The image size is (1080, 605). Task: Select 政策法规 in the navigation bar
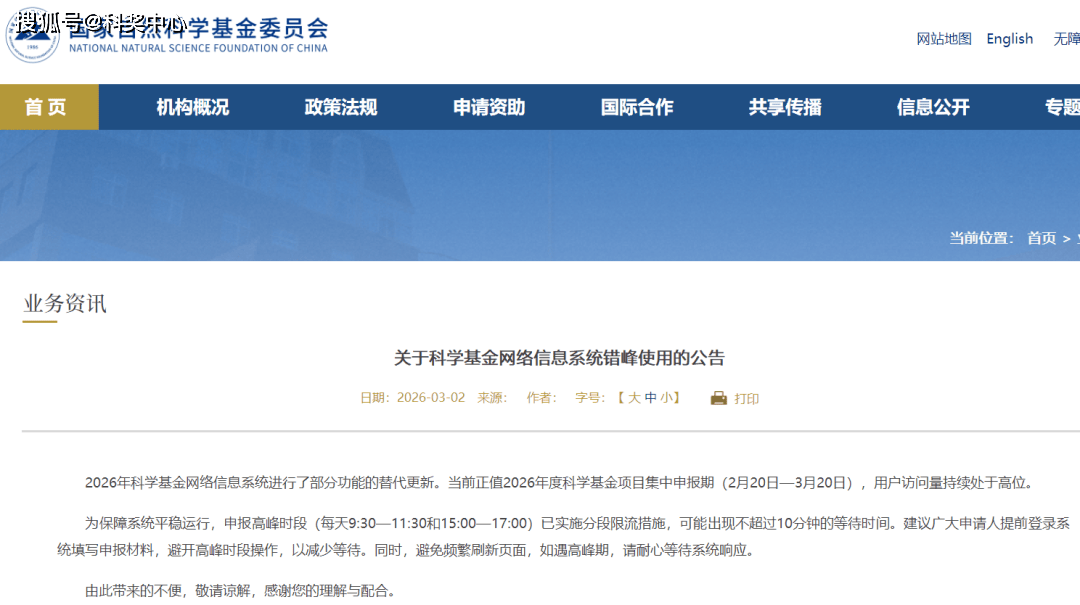point(340,107)
